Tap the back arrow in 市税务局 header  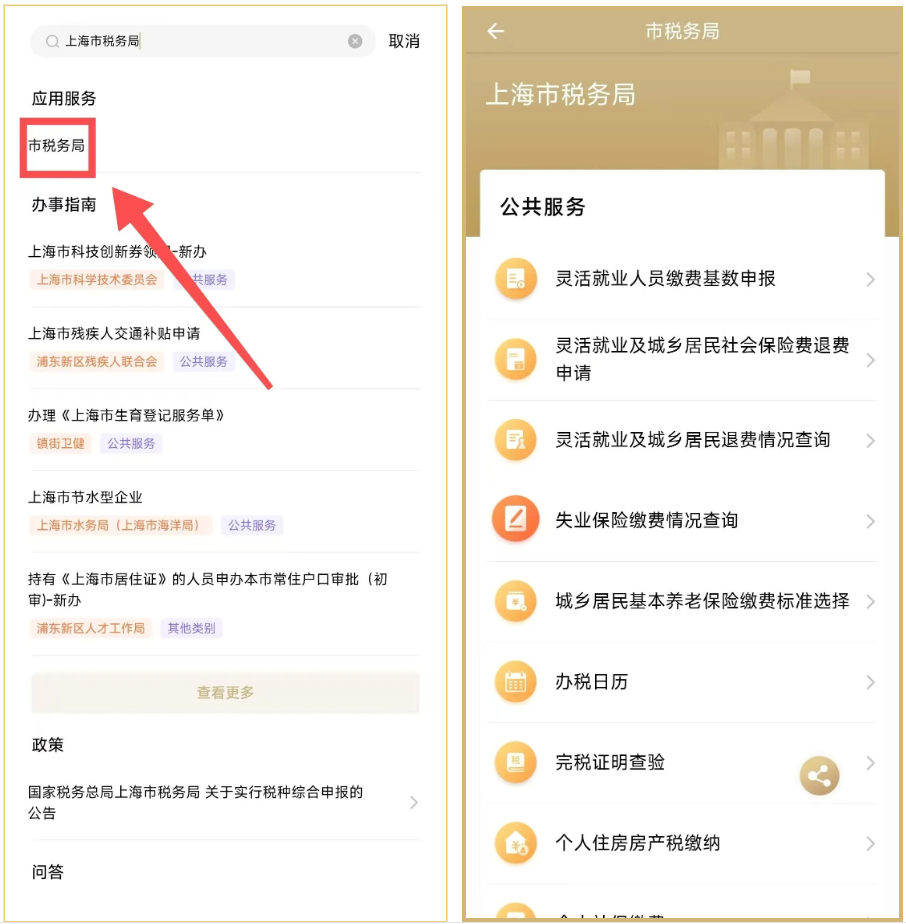[496, 31]
